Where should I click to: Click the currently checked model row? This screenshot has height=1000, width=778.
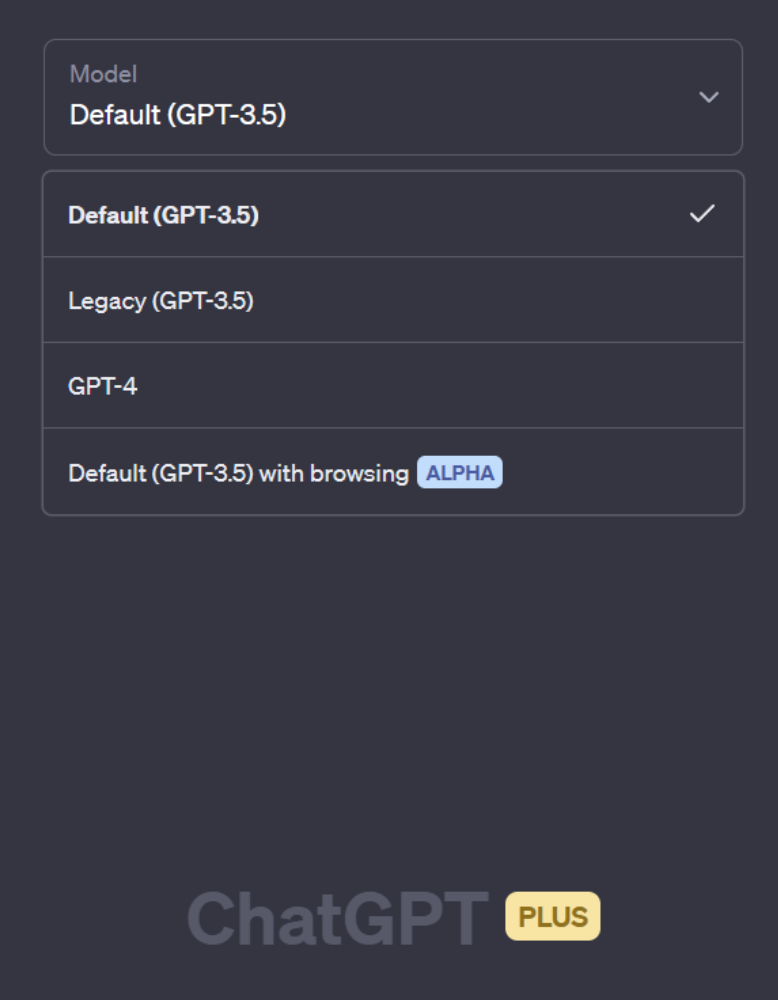[x=392, y=214]
